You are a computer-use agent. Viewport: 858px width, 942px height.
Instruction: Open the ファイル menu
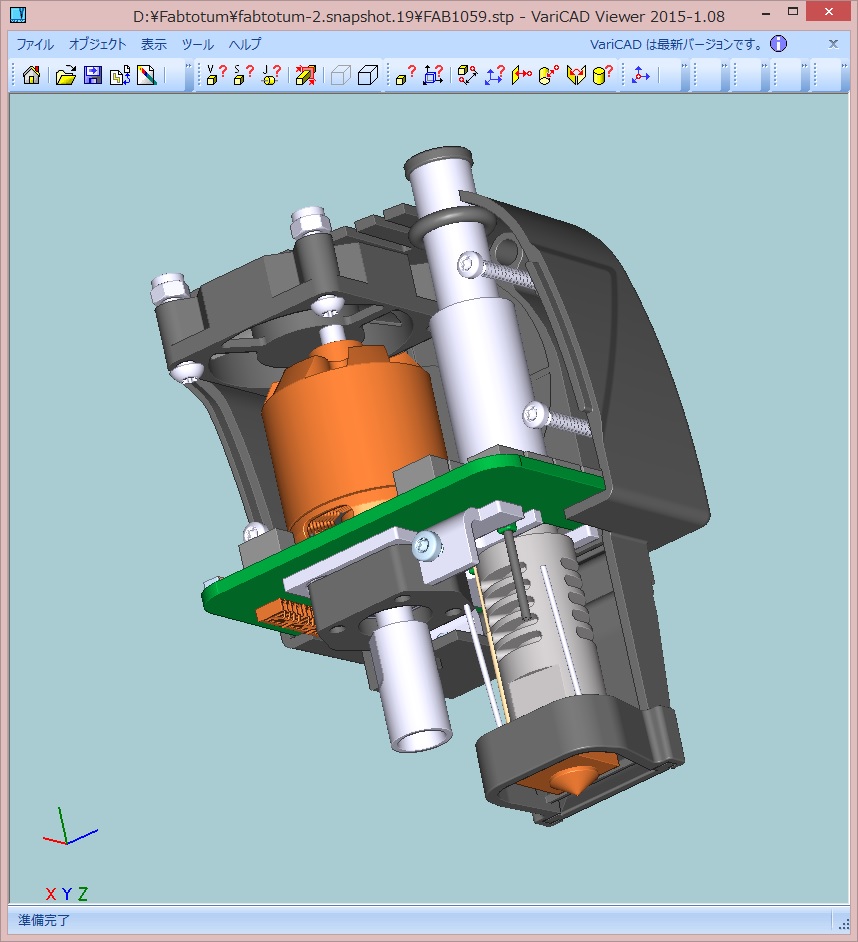[x=35, y=44]
